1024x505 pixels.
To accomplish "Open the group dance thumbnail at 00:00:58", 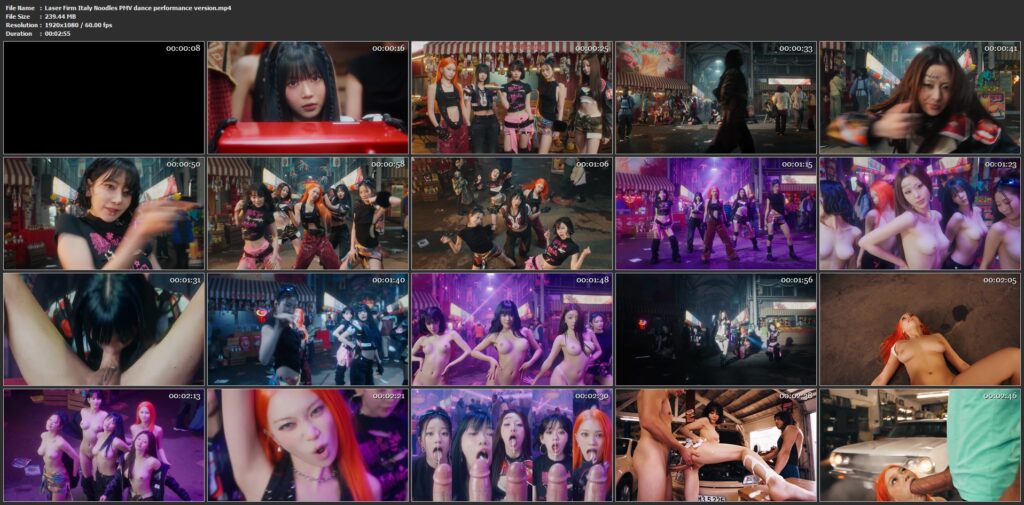I will 307,213.
